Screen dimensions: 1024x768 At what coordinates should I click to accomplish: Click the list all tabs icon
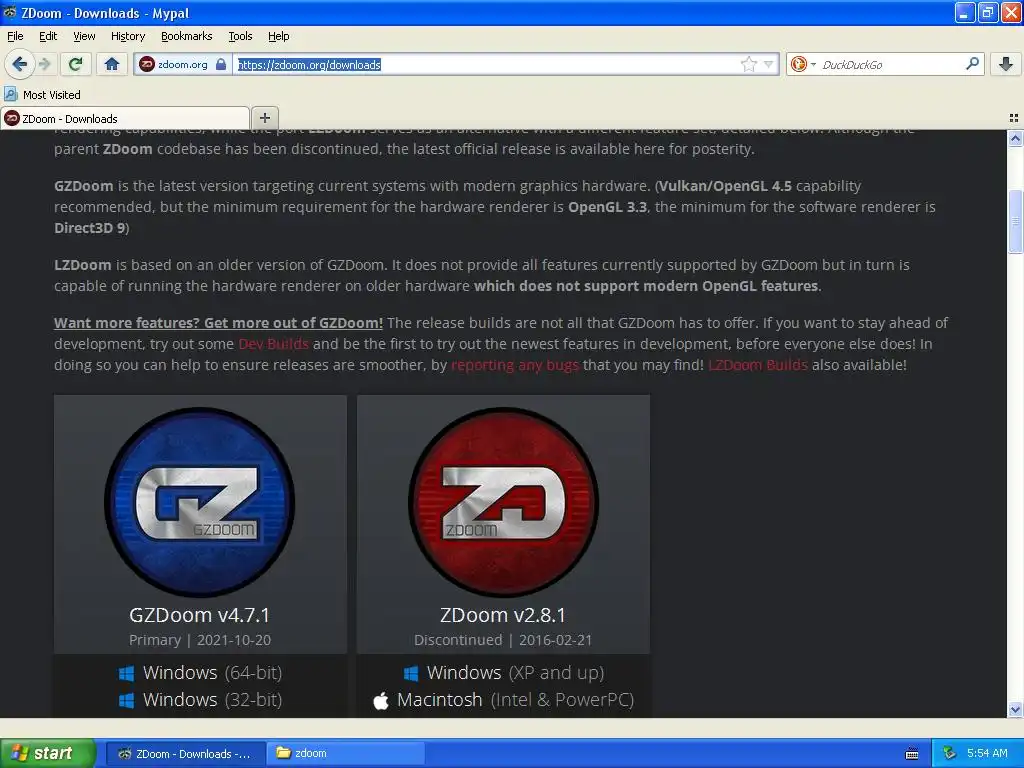click(1014, 118)
